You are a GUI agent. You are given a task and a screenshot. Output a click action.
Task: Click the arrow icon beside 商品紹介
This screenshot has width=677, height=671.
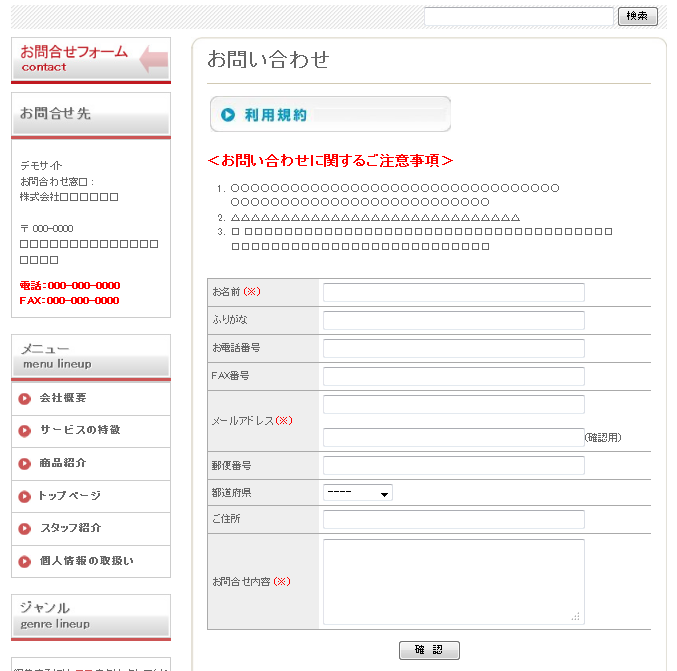[x=25, y=464]
